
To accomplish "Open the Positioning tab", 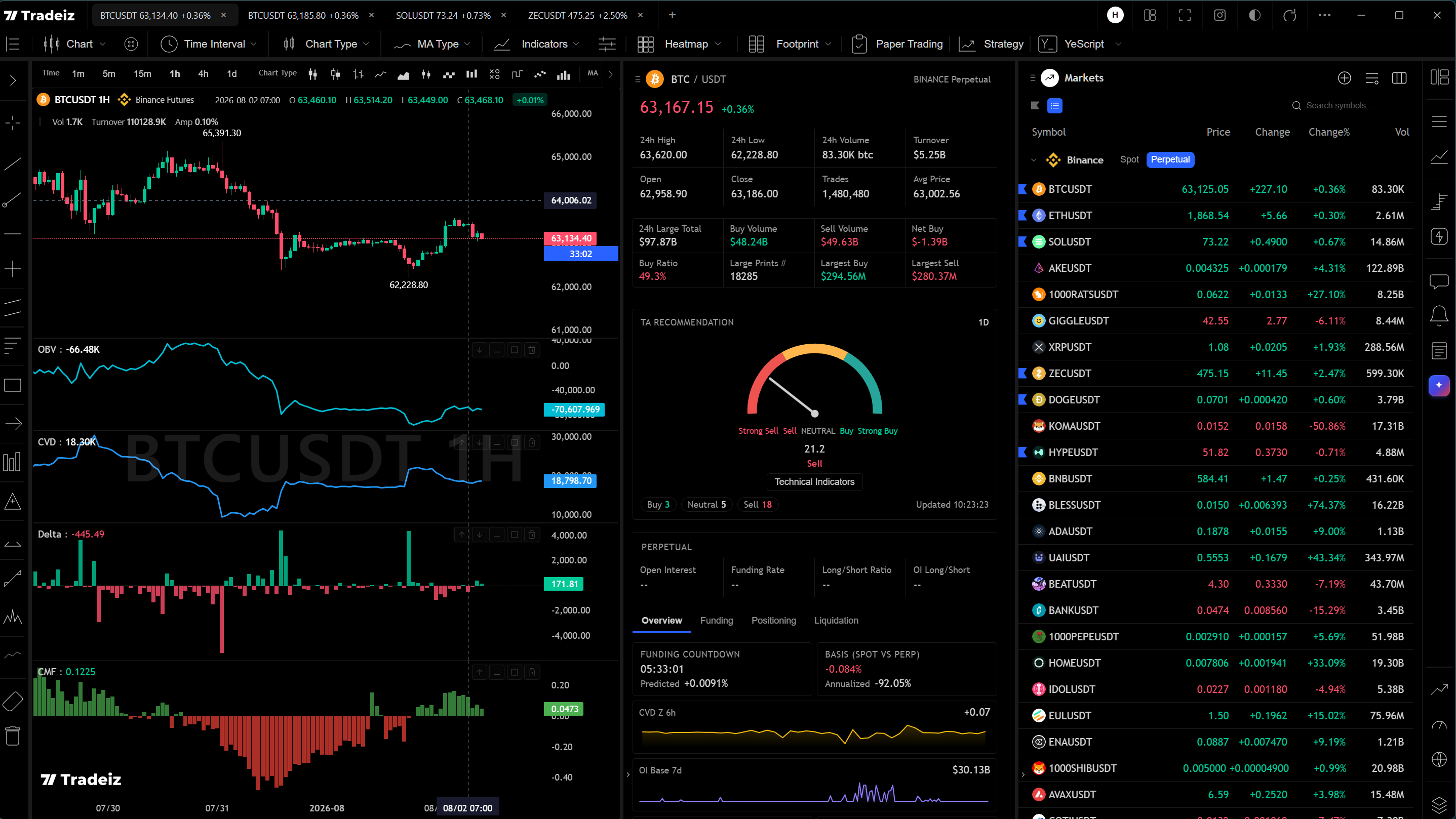I will click(773, 621).
